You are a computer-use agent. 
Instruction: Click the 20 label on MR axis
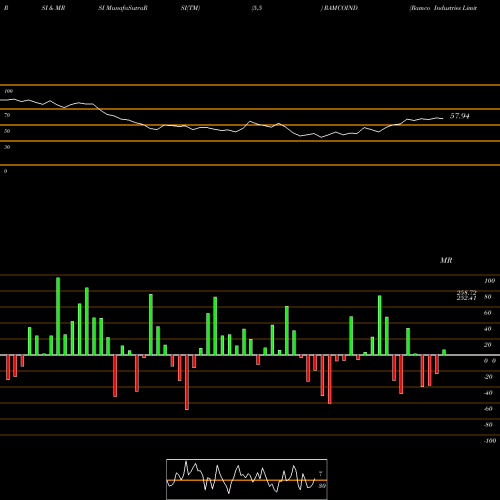488,345
